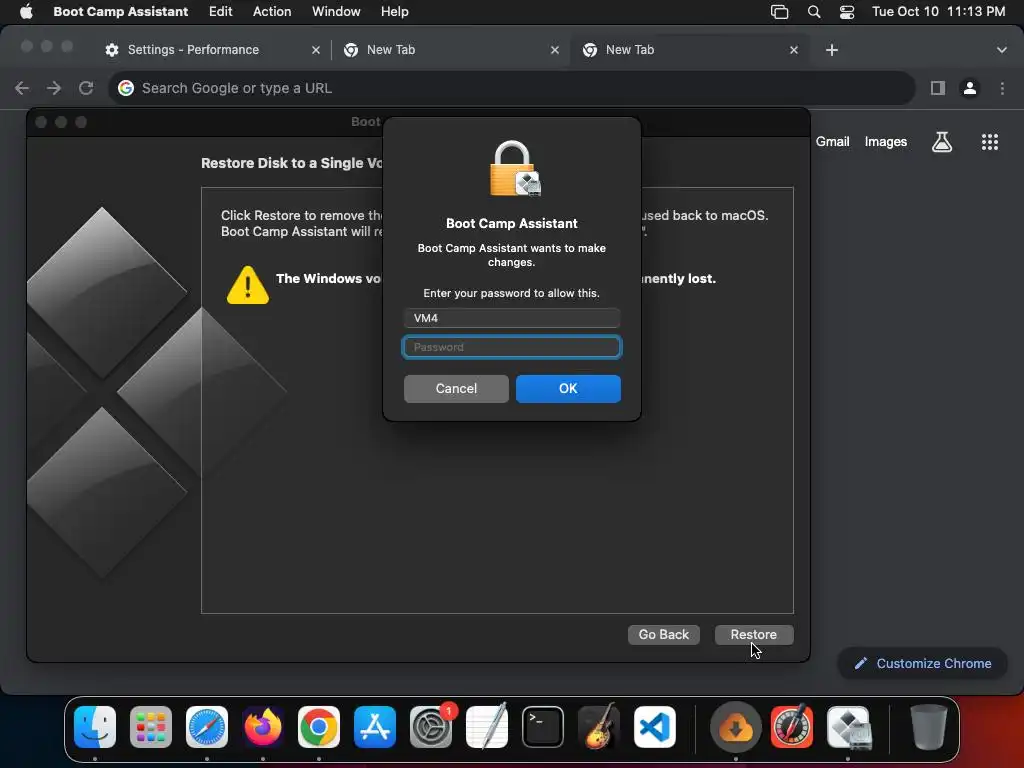This screenshot has height=768, width=1024.
Task: Close the active last New Tab
Action: [794, 50]
